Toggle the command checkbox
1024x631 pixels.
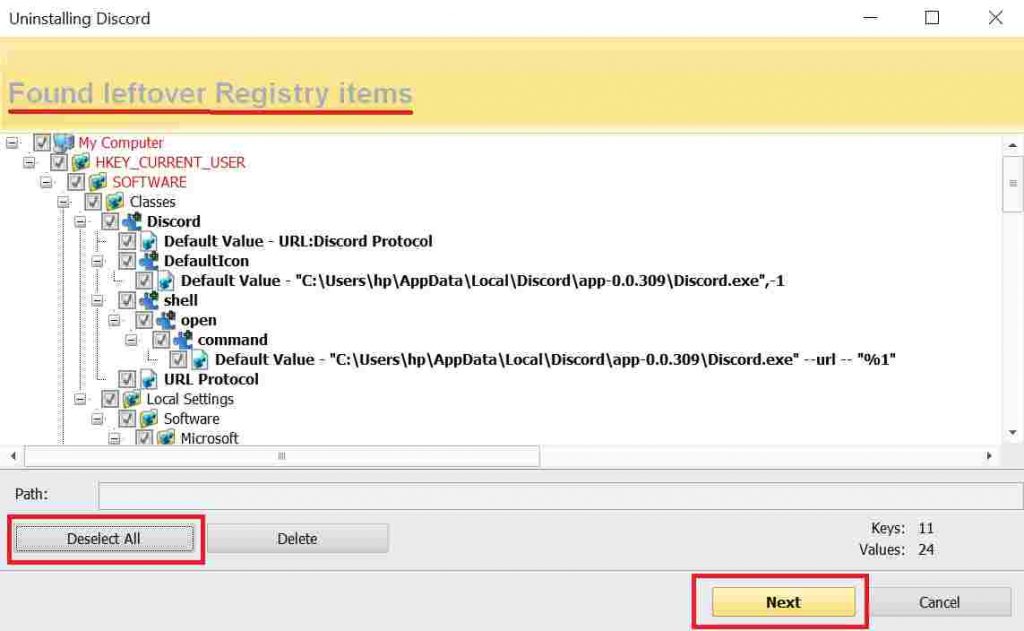point(161,339)
